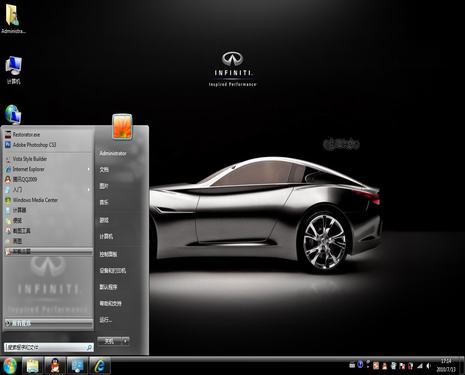The height and width of the screenshot is (375, 465).
Task: Click the Windows Start orb
Action: pos(10,366)
